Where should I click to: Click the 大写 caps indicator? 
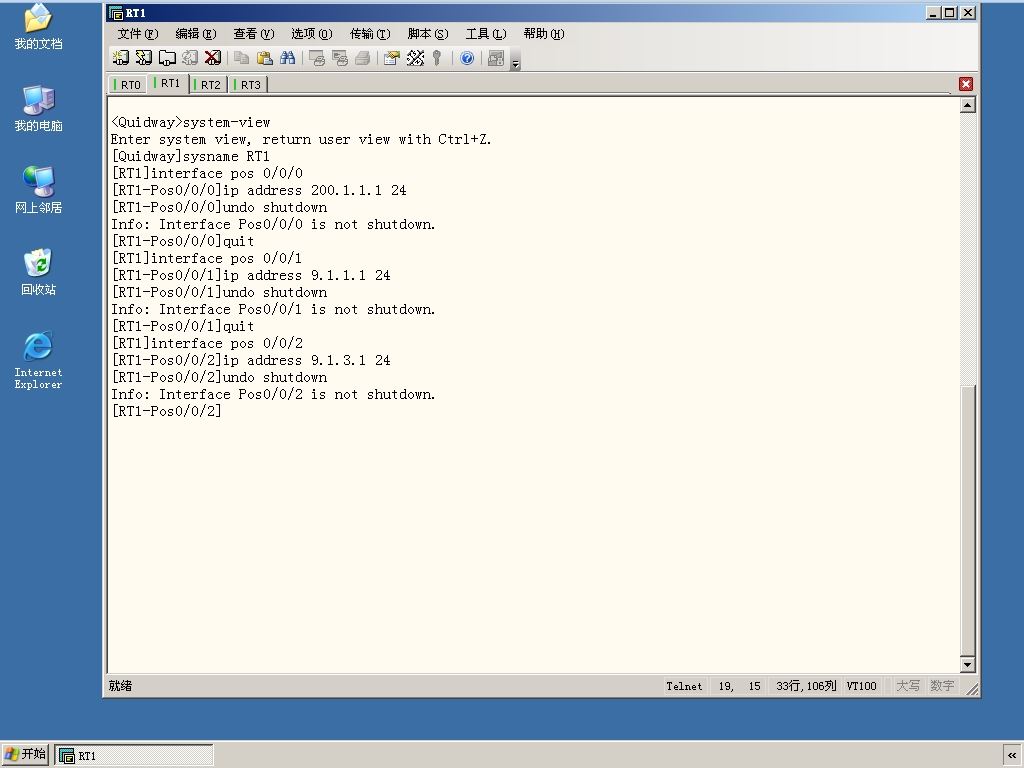(908, 686)
